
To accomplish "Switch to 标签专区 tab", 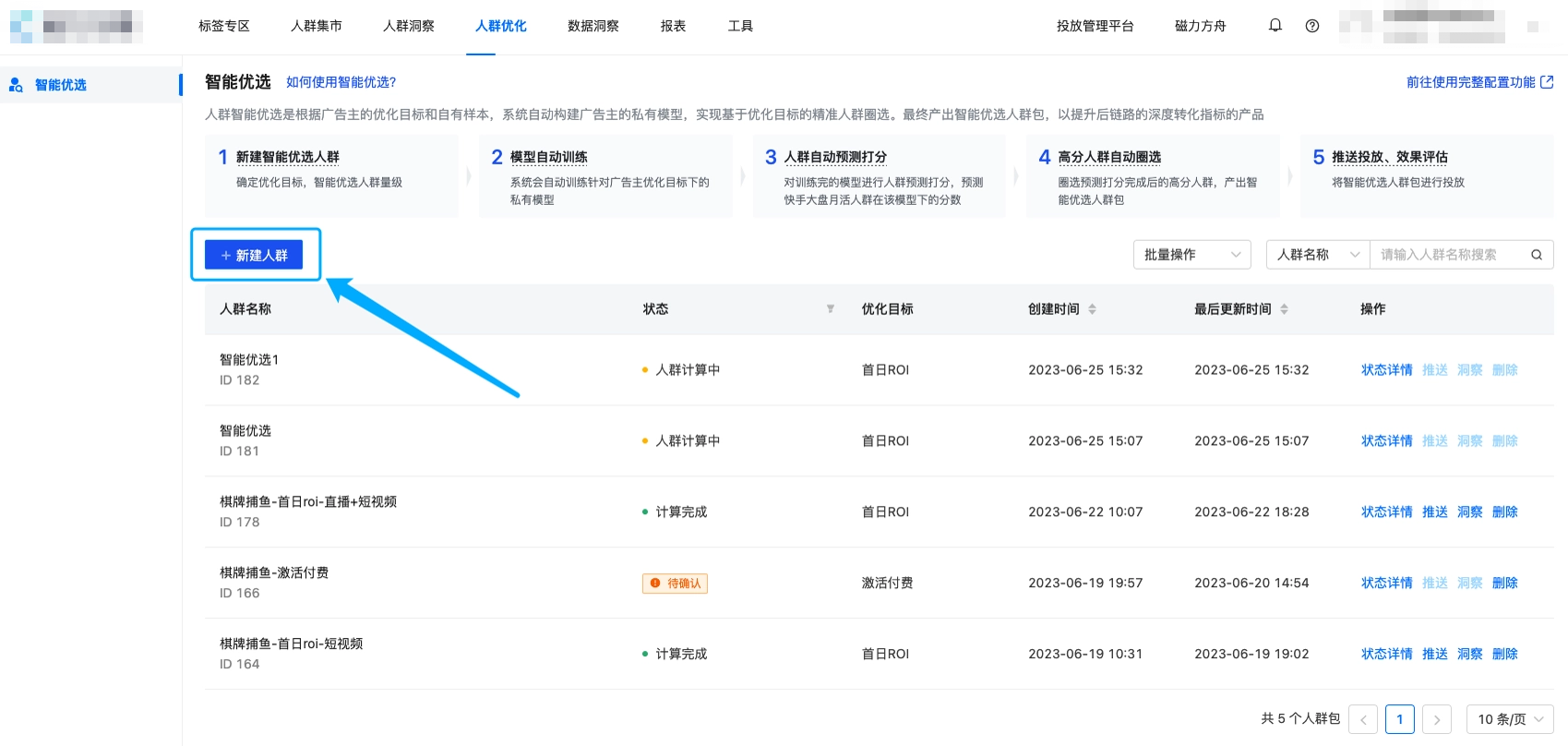I will point(224,26).
